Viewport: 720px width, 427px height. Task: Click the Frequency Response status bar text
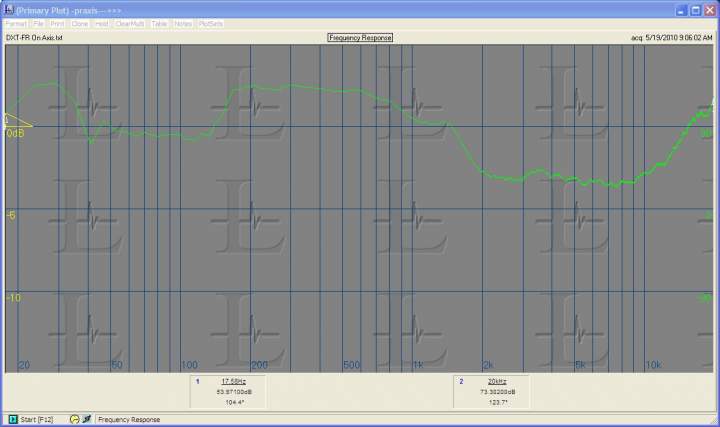point(129,420)
